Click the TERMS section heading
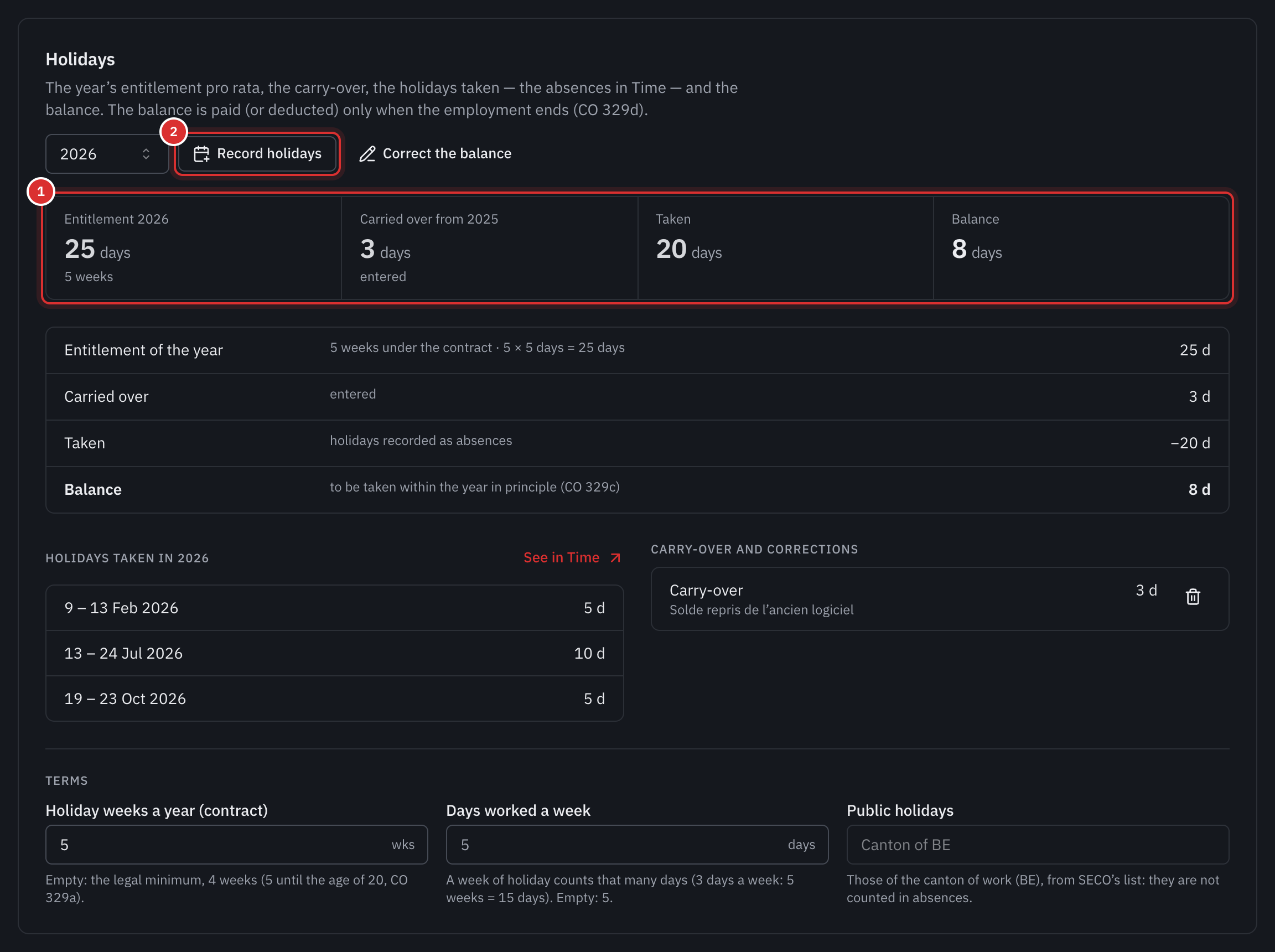Screen dimensions: 1275x952 [x=67, y=780]
